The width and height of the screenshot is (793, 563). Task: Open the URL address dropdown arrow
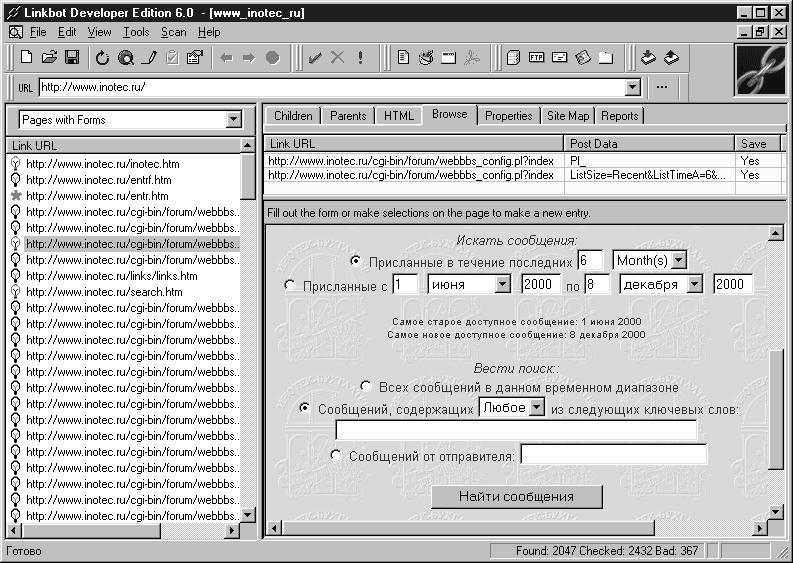click(x=632, y=88)
